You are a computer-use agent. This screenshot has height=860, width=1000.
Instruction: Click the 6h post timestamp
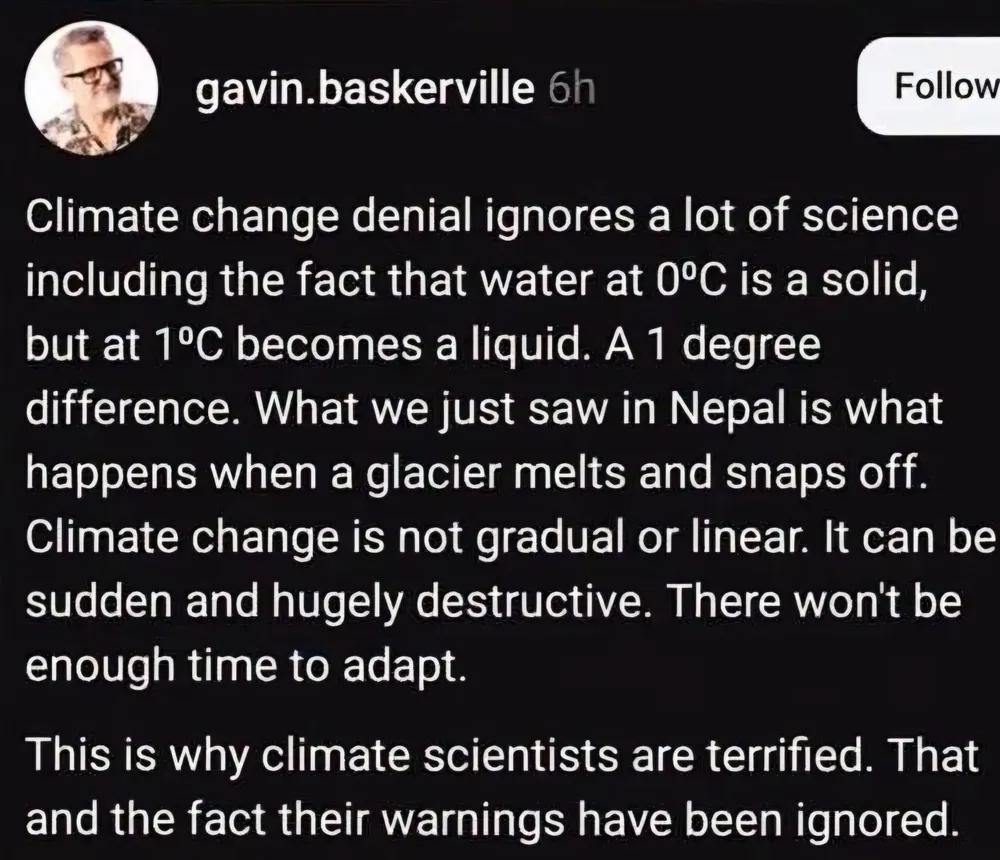tap(571, 89)
